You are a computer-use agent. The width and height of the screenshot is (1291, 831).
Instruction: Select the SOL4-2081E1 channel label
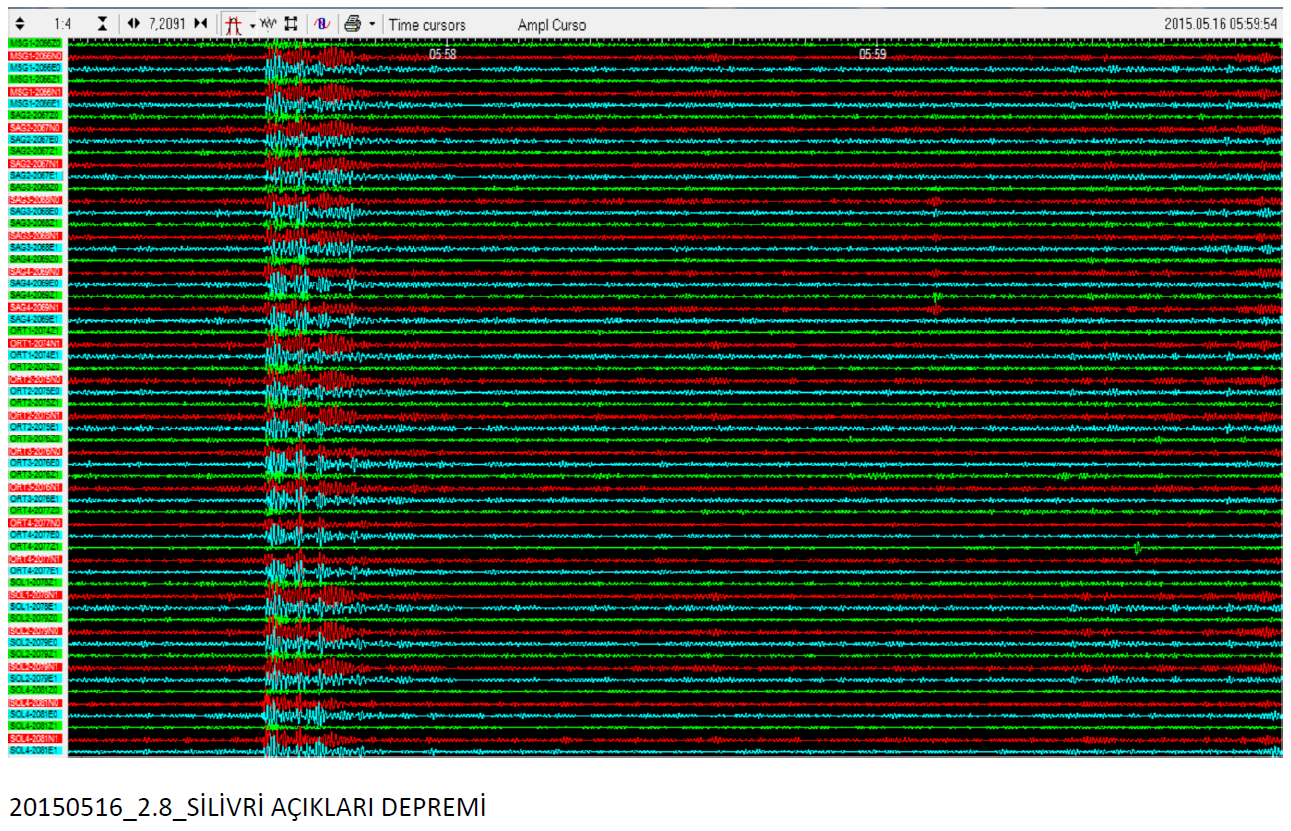point(35,751)
